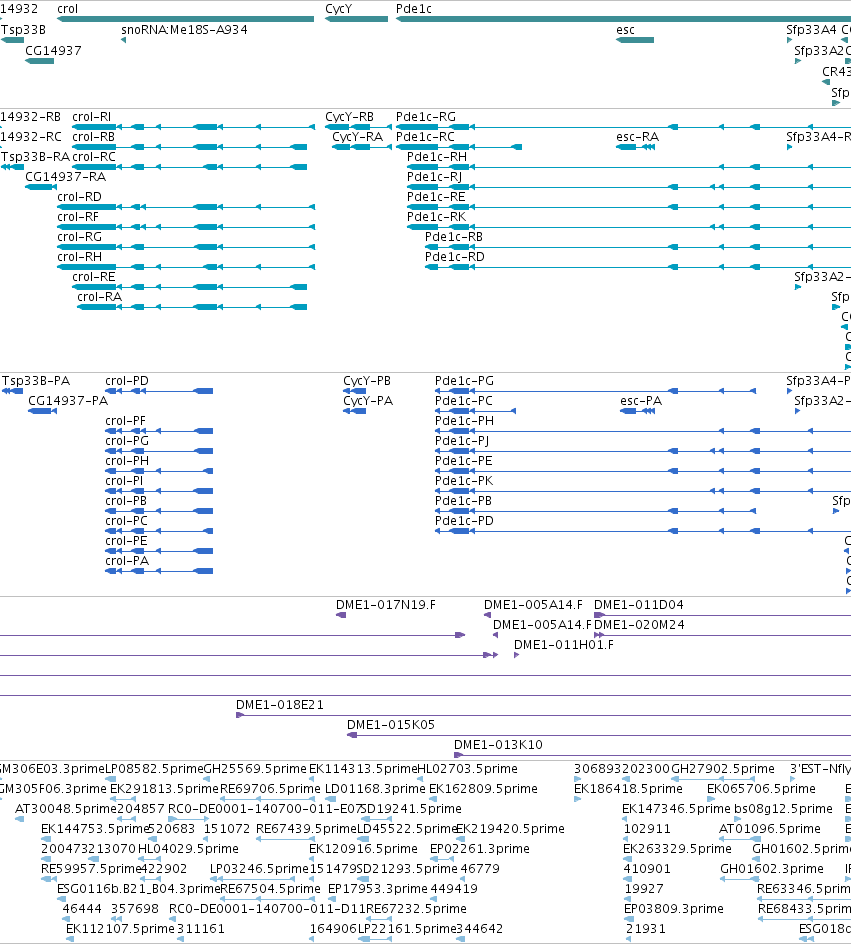Select transcript crol-RB
The height and width of the screenshot is (944, 851).
point(190,147)
